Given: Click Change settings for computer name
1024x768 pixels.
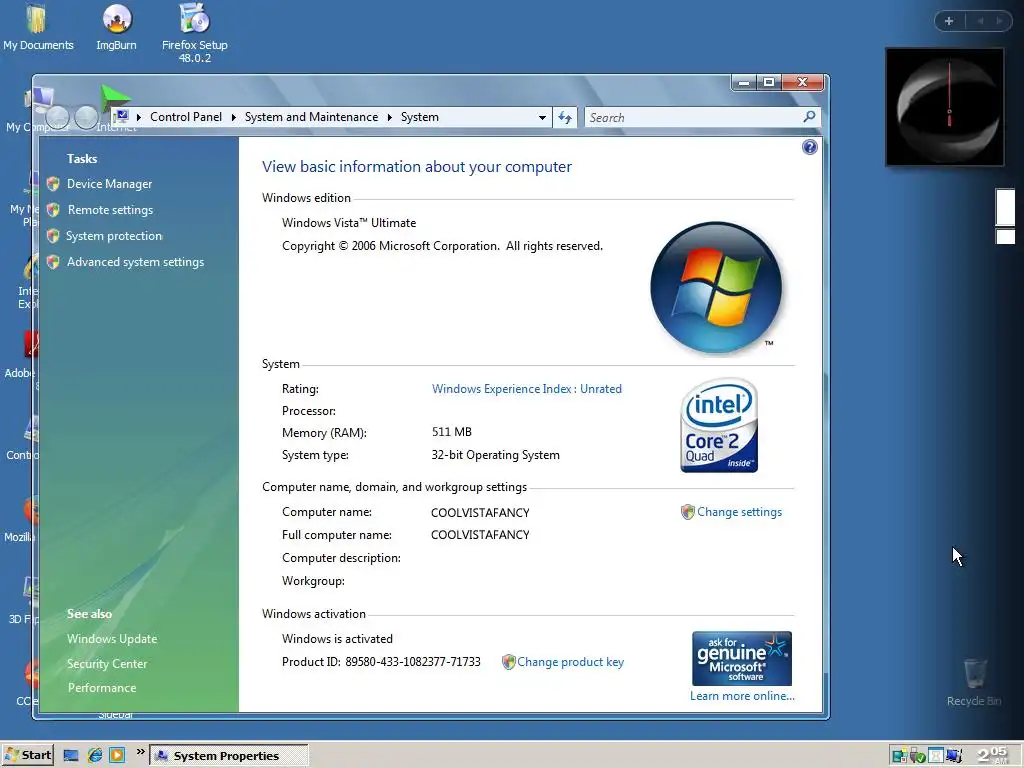Looking at the screenshot, I should [739, 512].
